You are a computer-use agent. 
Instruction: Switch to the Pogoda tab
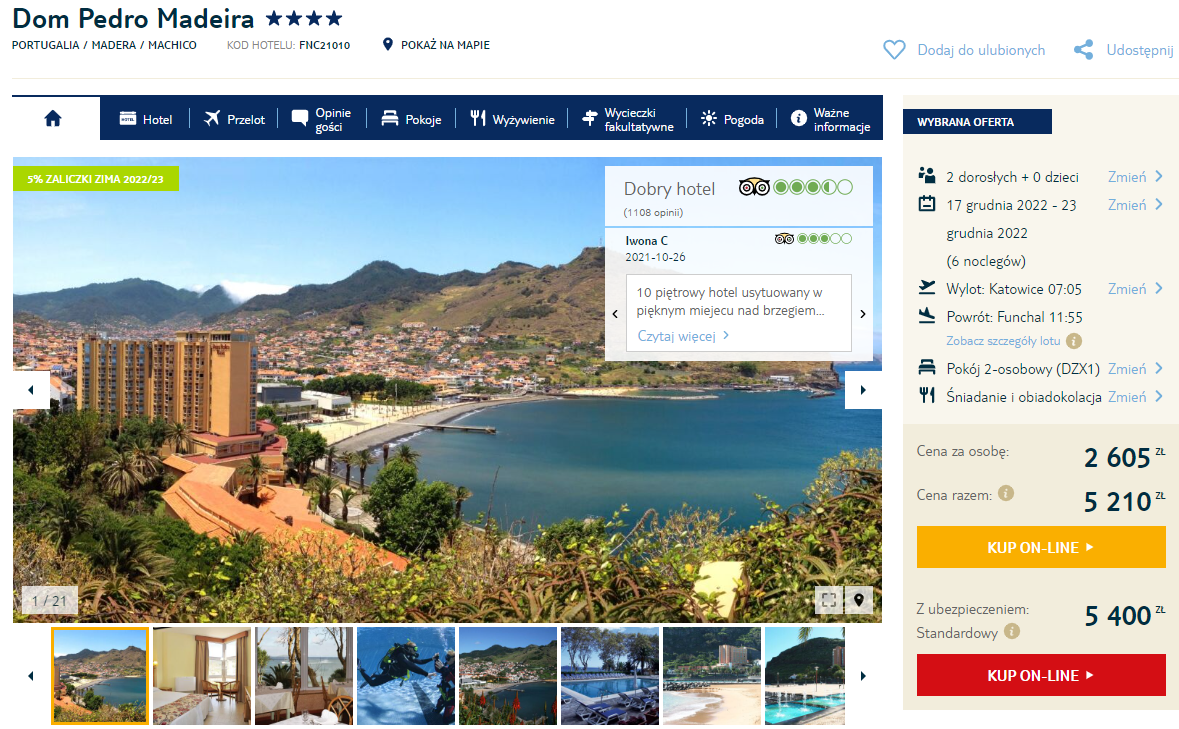click(732, 119)
